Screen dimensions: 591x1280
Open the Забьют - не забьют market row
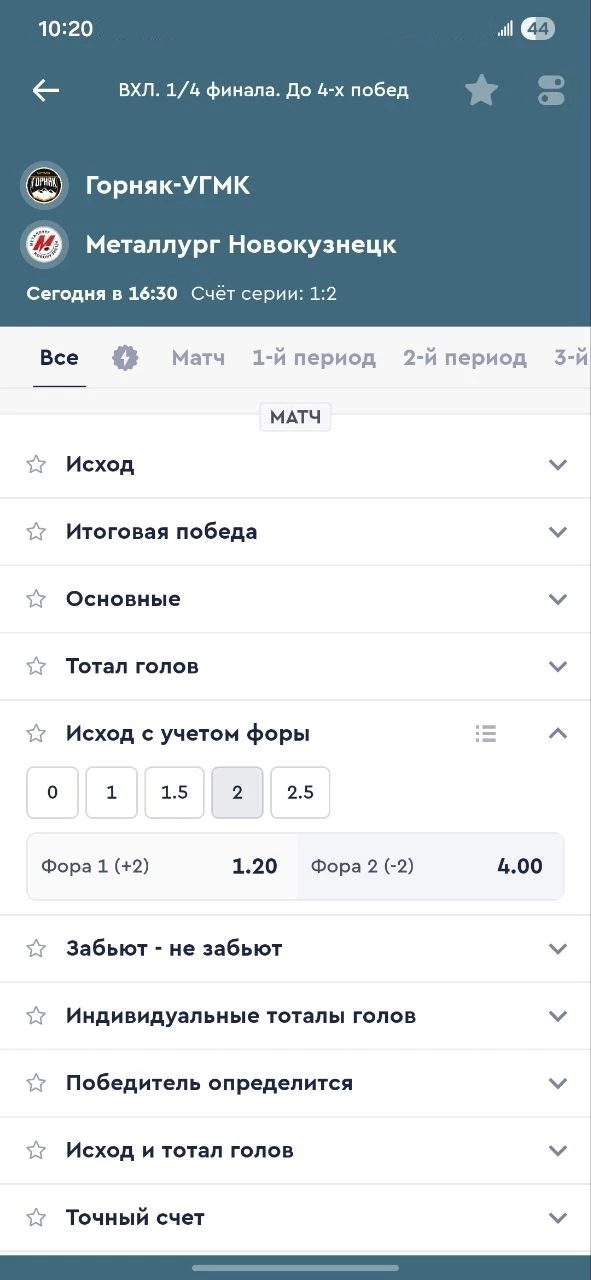[x=295, y=948]
